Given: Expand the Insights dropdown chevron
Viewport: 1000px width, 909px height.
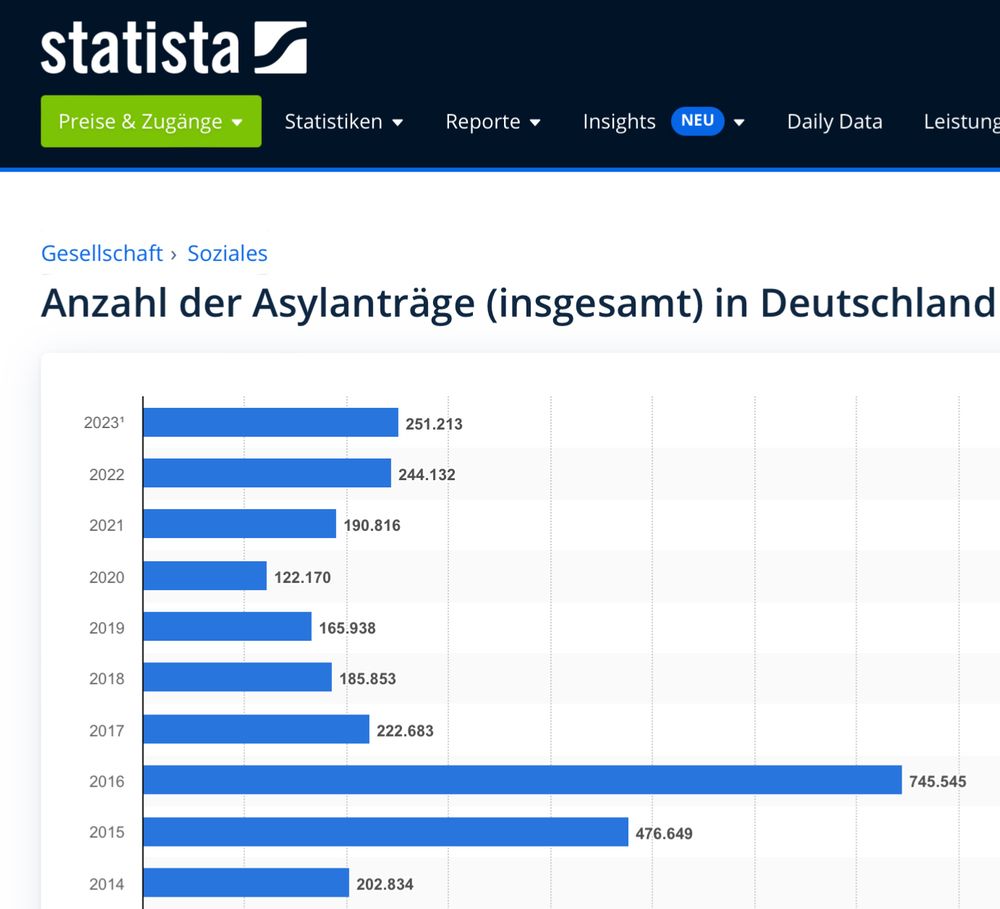Looking at the screenshot, I should (x=739, y=121).
